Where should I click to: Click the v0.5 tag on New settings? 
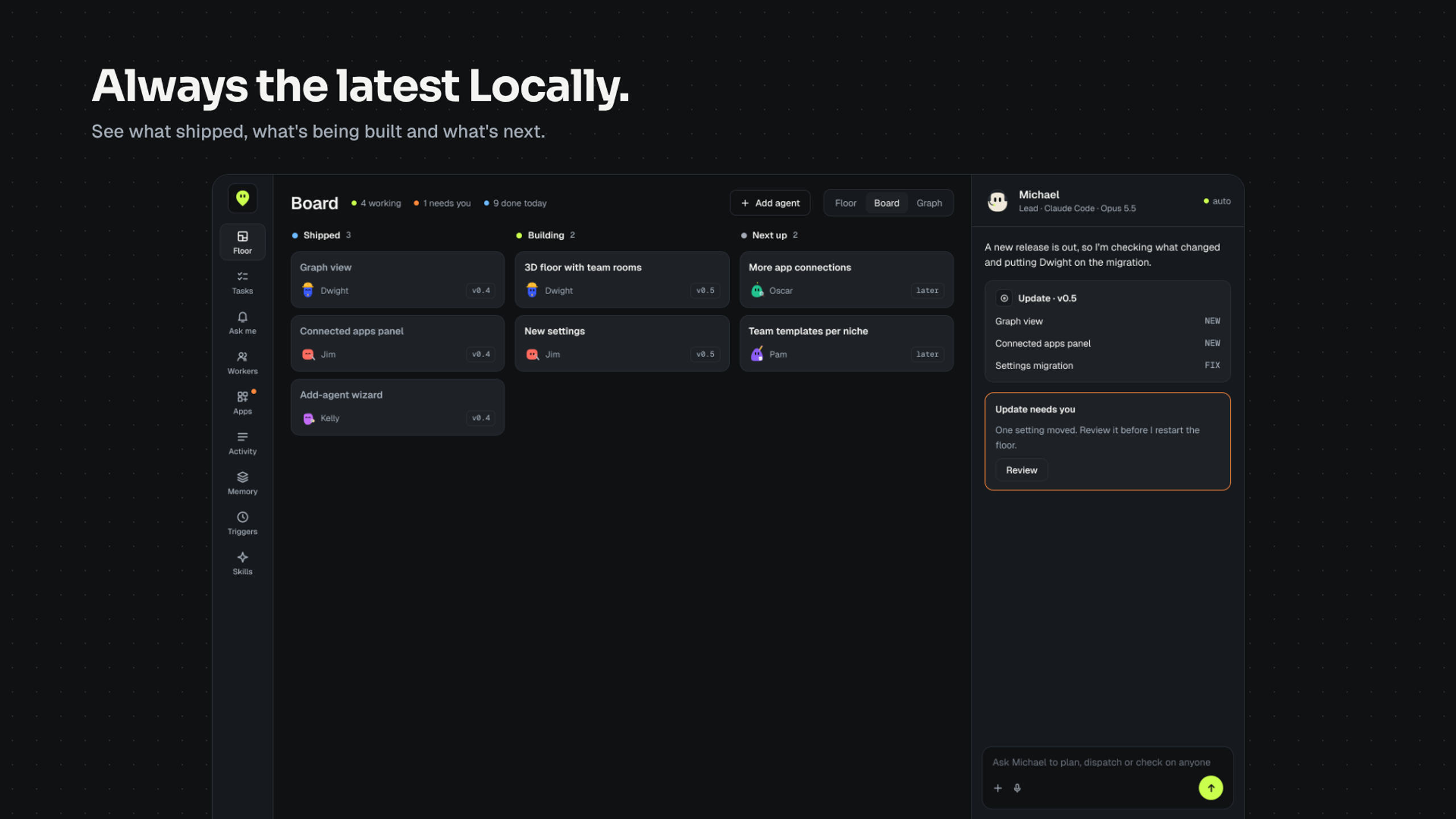point(705,354)
